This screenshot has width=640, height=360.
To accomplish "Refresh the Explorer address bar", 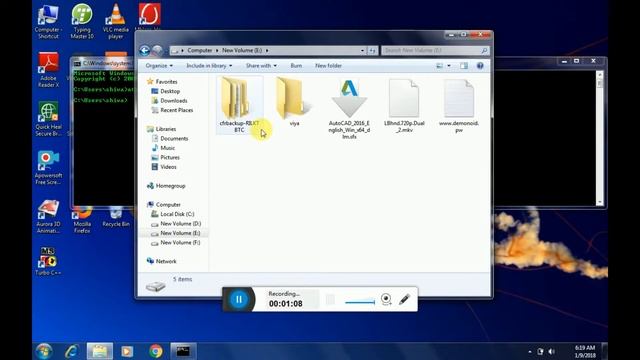I will [372, 51].
